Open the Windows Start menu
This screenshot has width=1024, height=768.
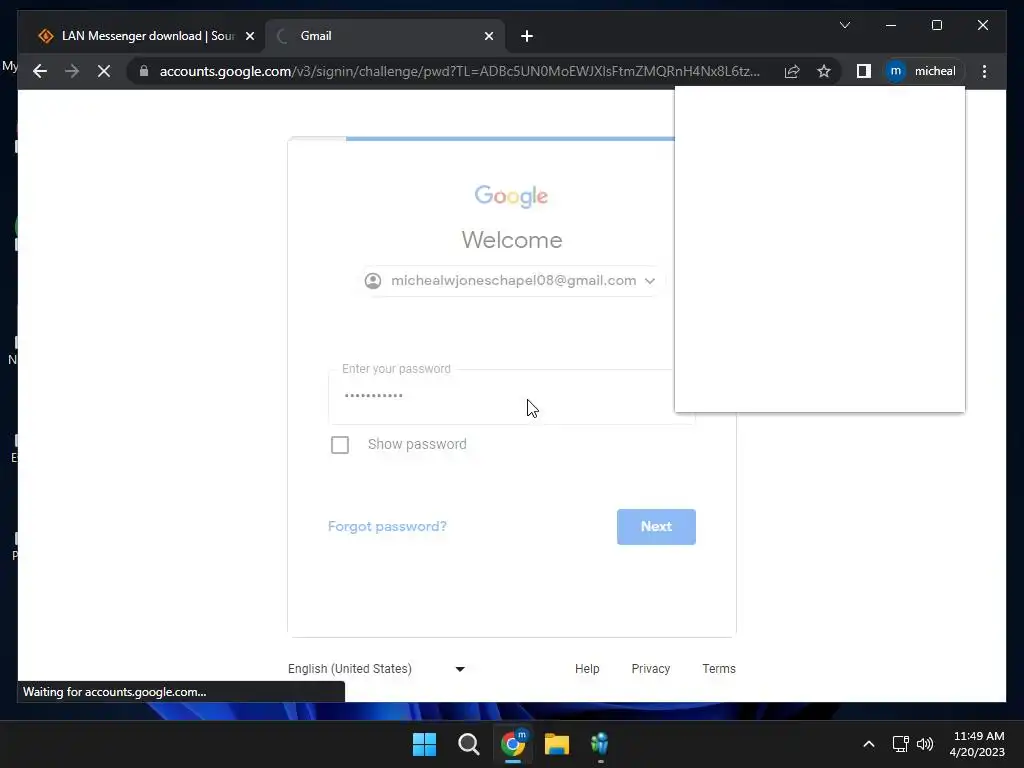pyautogui.click(x=424, y=744)
